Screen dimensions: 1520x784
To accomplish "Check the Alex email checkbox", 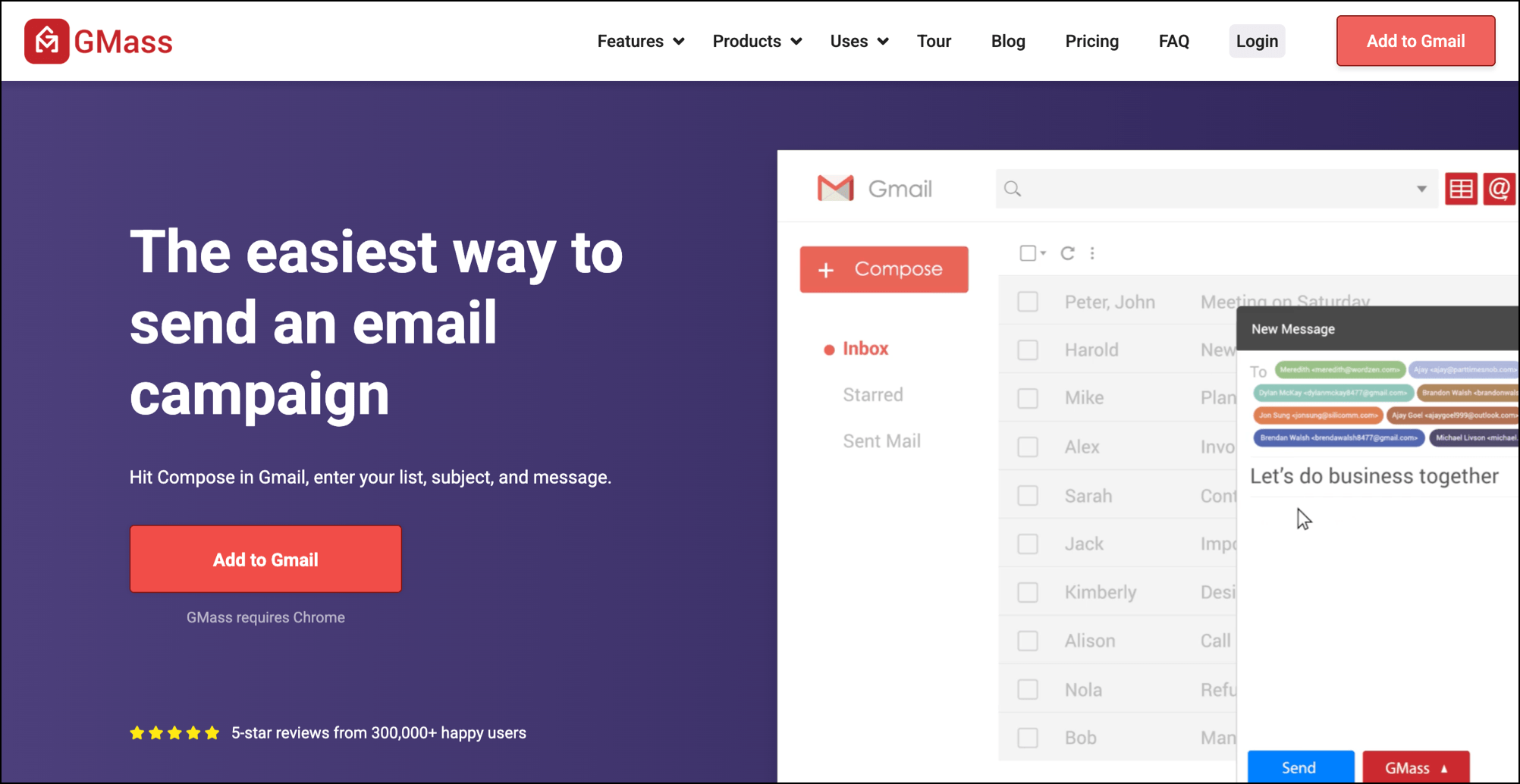I will [1028, 447].
